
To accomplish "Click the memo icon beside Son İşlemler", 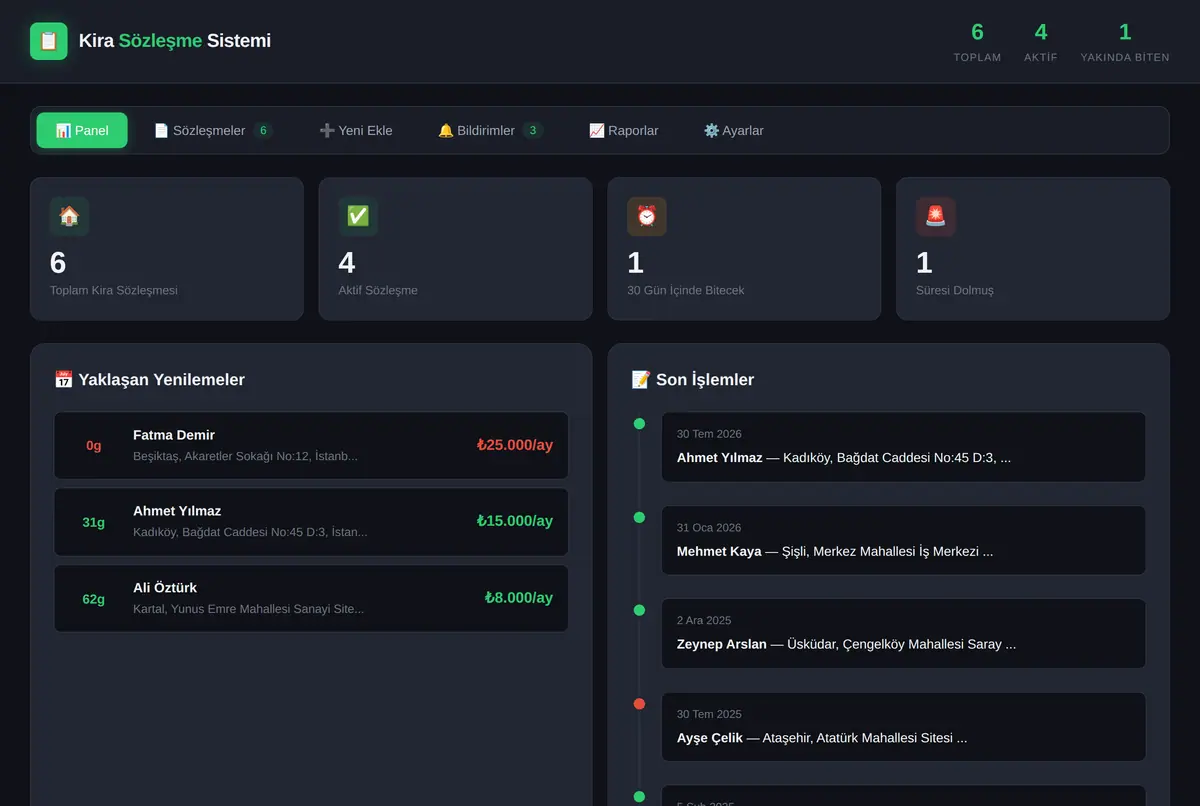I will coord(641,380).
